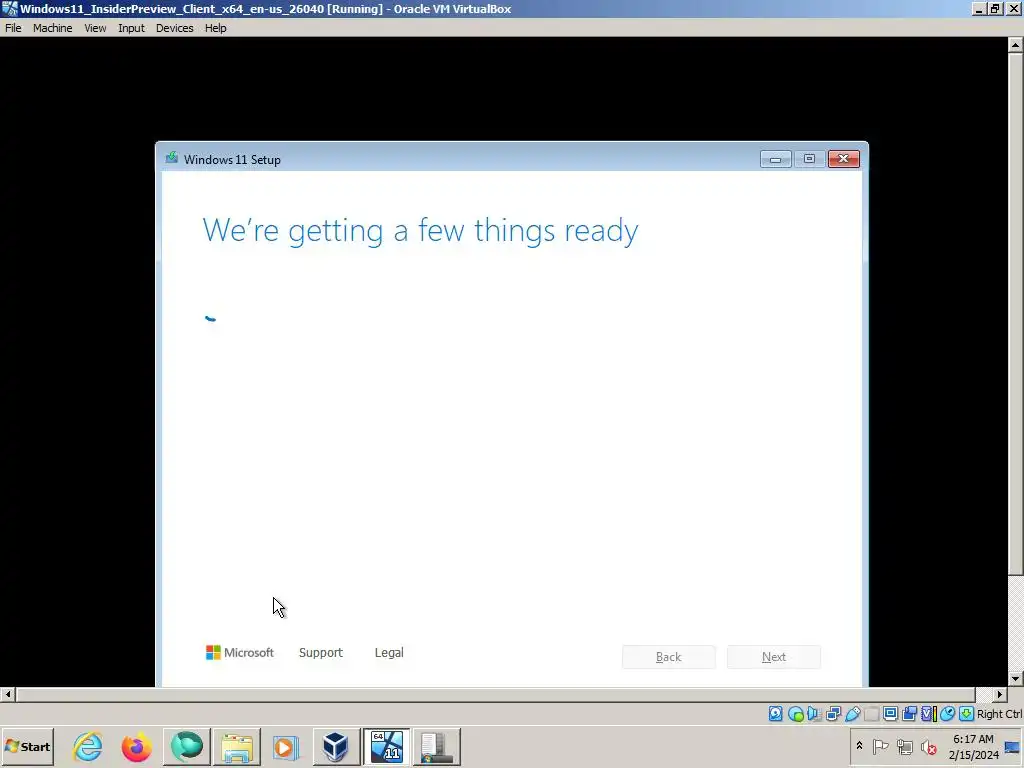The width and height of the screenshot is (1024, 768).
Task: Click the horizontal scrollbar thumb
Action: coord(496,694)
